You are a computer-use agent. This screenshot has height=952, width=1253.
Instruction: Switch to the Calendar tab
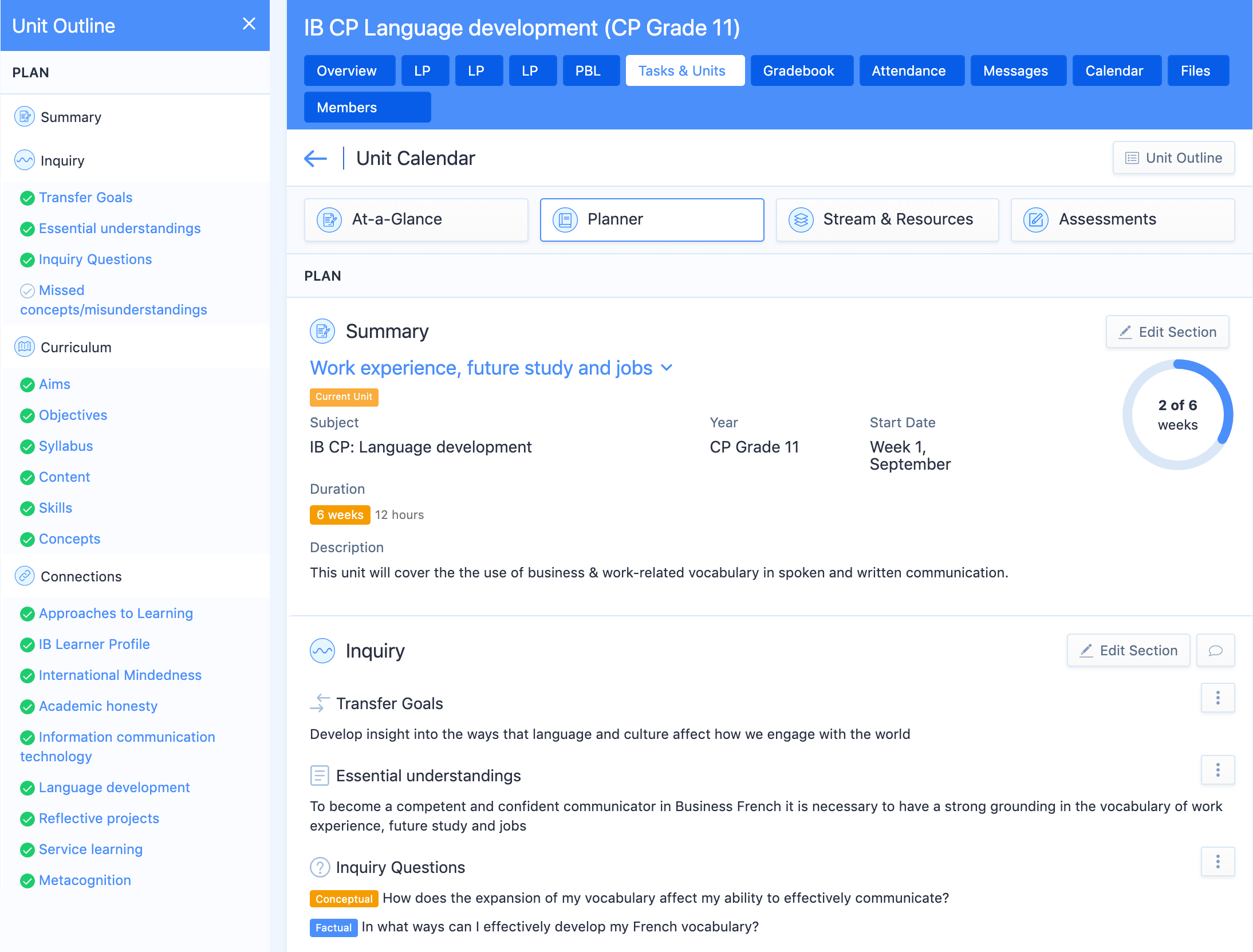[1116, 70]
